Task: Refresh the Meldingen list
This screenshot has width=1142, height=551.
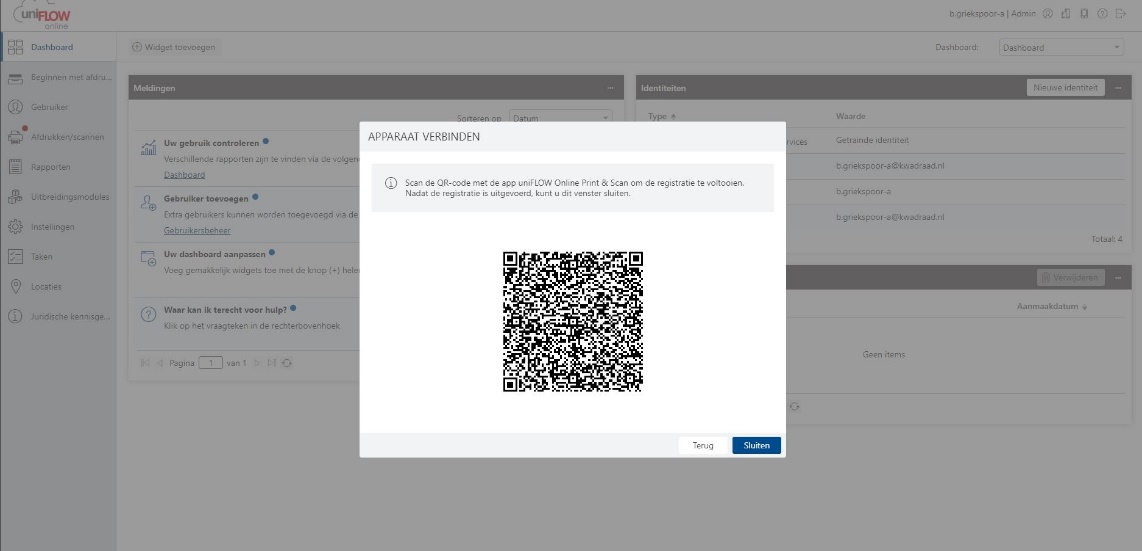Action: (x=287, y=362)
